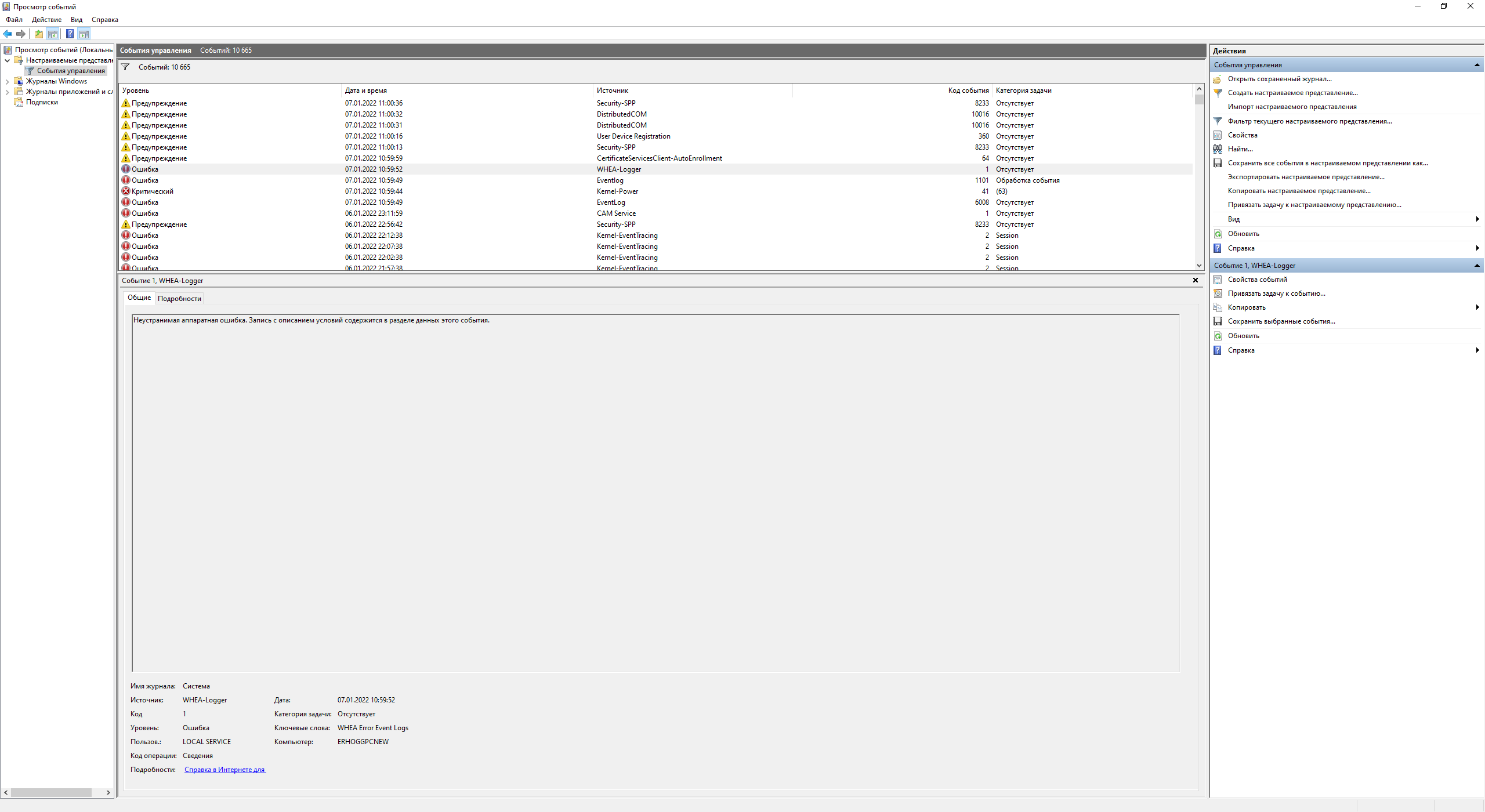
Task: Expand the Журналы приложений и служб node
Action: point(7,92)
